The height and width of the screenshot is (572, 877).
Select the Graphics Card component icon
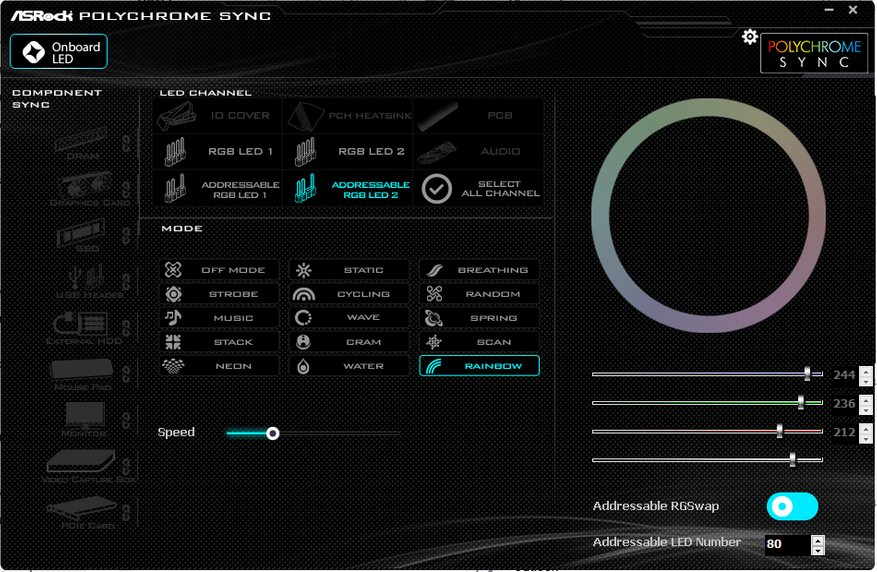84,185
